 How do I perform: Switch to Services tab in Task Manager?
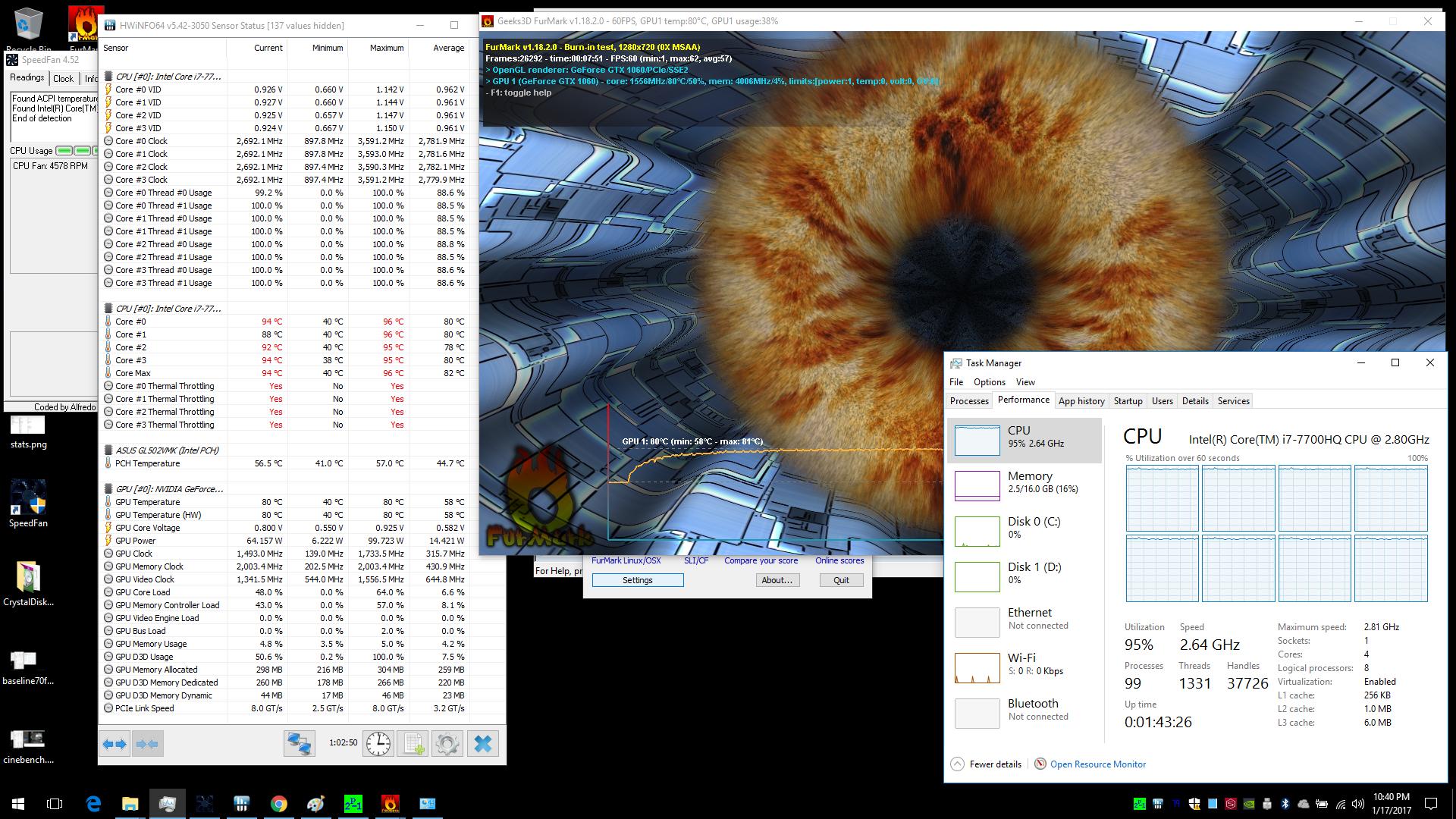point(1233,401)
